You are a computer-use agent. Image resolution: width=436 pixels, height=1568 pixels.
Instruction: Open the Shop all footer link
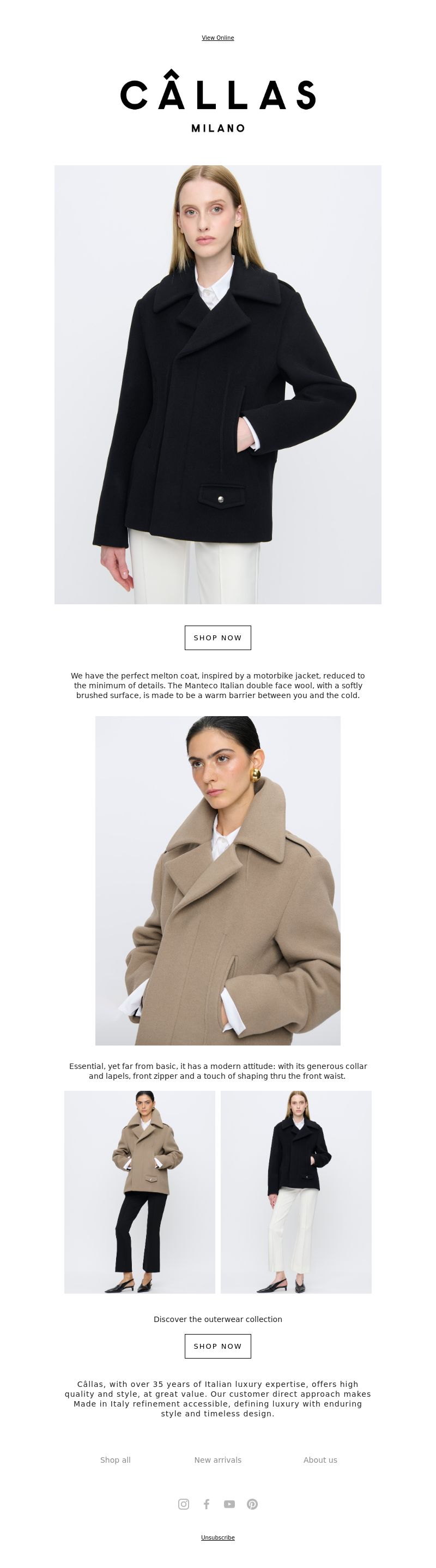pos(116,1459)
